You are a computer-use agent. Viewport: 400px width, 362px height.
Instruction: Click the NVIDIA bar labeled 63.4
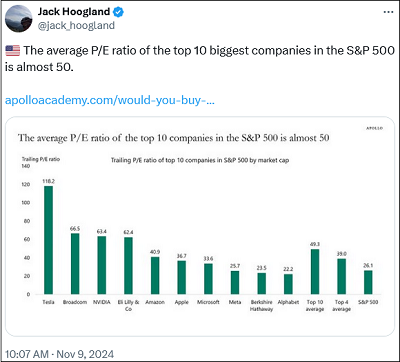[x=102, y=265]
